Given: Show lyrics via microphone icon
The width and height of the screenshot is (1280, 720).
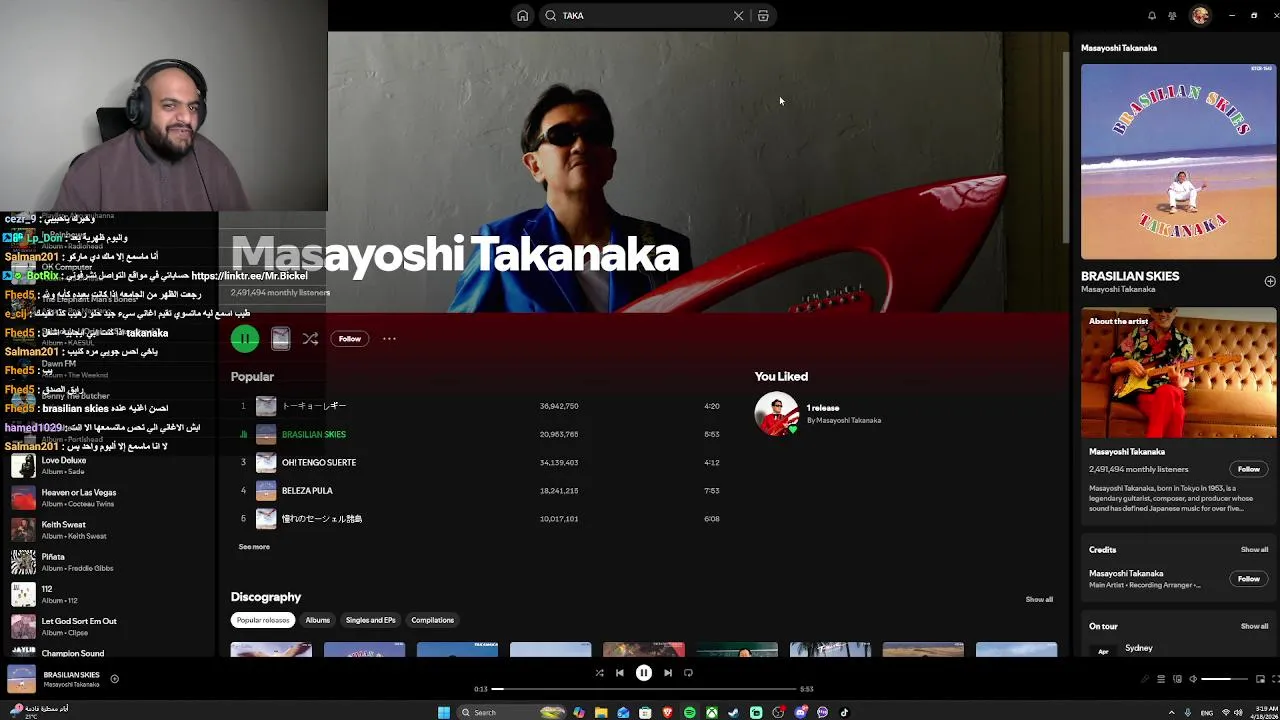Looking at the screenshot, I should click(x=1145, y=679).
